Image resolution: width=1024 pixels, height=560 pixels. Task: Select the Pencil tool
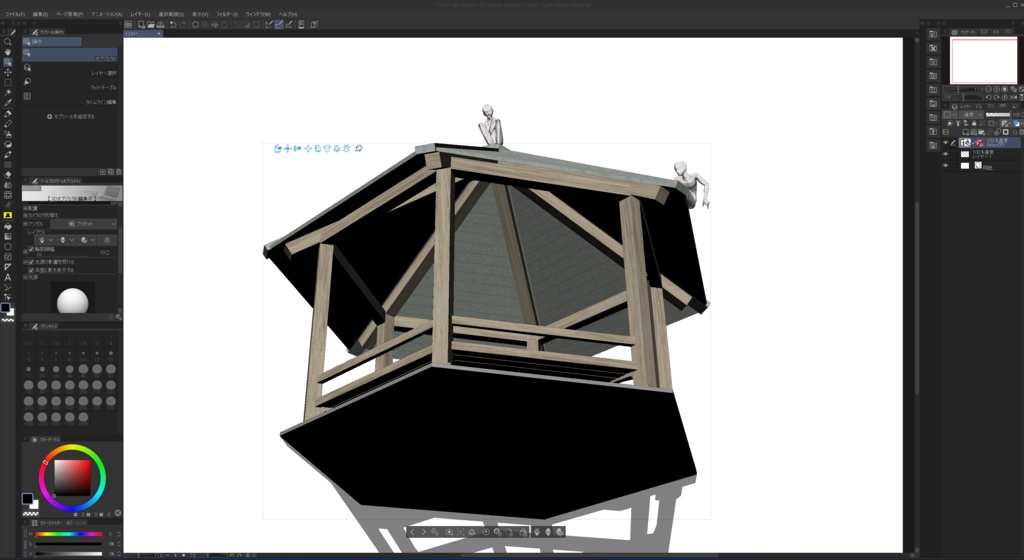8,124
